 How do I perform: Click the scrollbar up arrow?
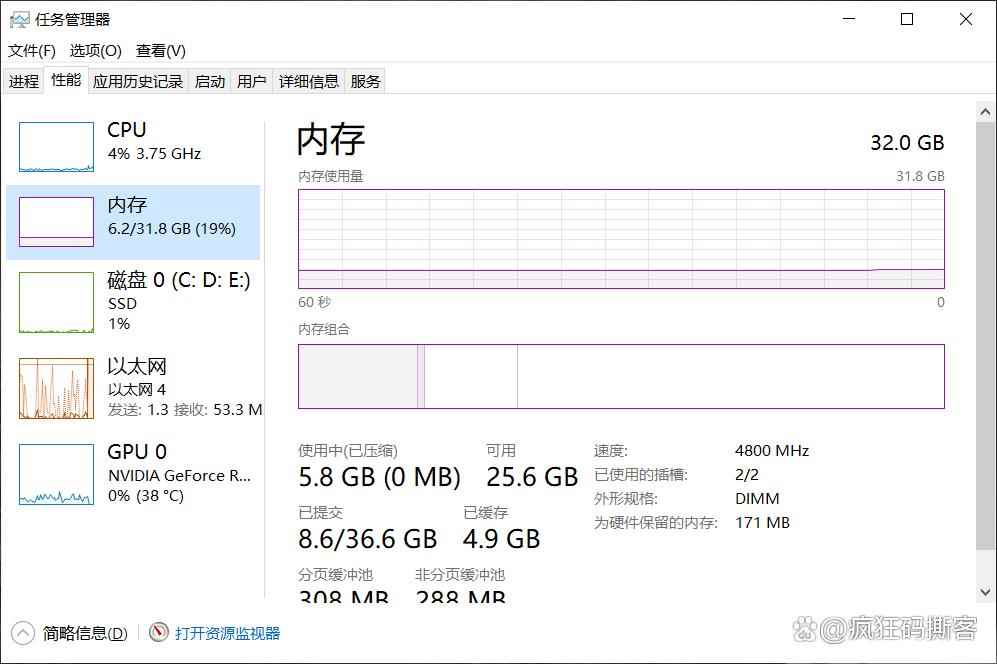click(985, 113)
